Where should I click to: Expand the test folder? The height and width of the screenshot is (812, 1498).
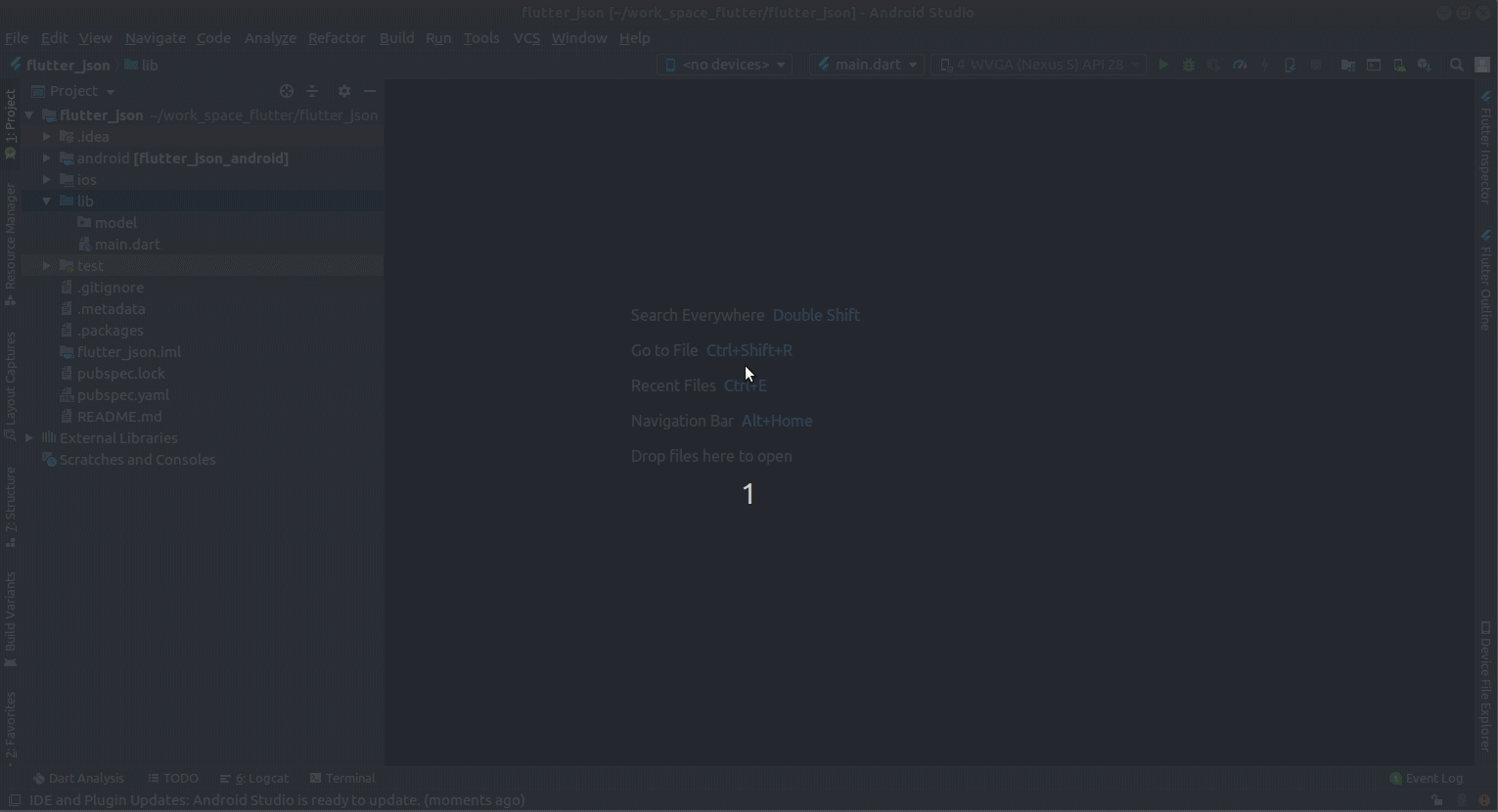47,266
